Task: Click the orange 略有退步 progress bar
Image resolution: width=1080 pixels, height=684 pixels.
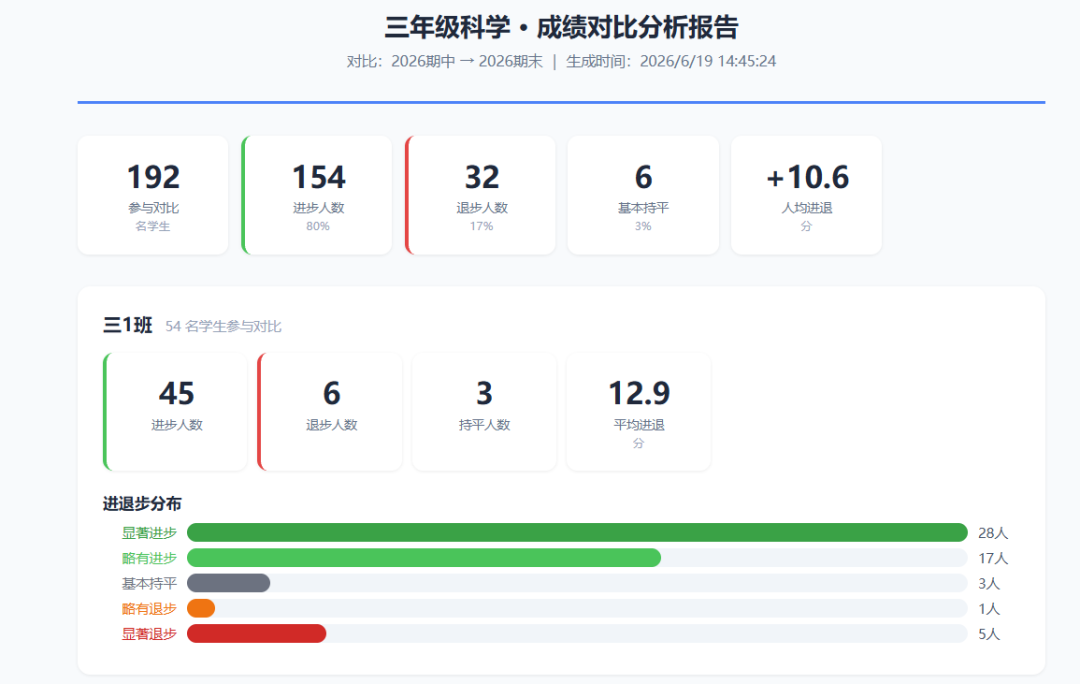Action: point(201,608)
